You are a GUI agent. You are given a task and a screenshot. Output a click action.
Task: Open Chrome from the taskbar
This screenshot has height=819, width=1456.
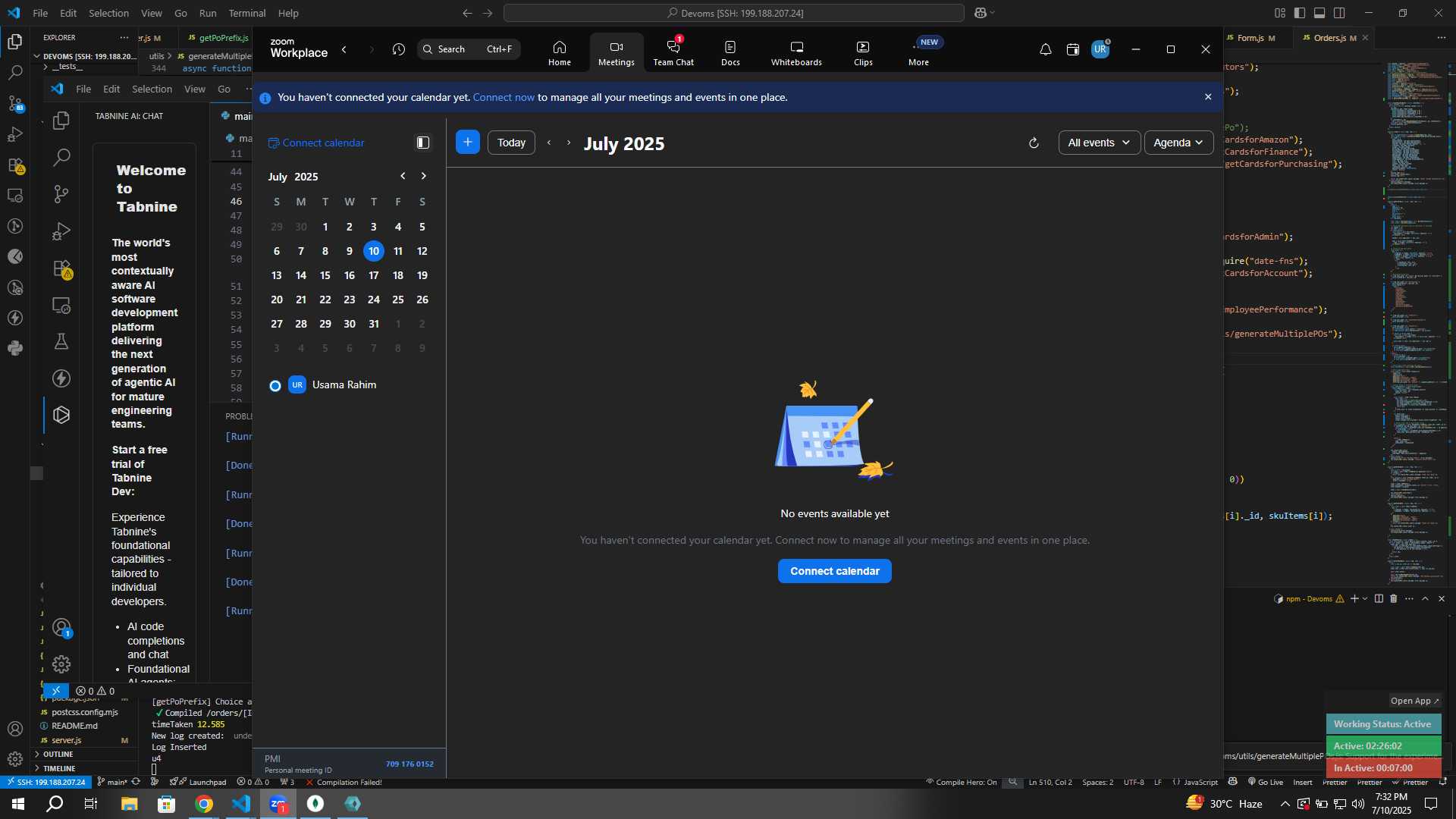204,804
